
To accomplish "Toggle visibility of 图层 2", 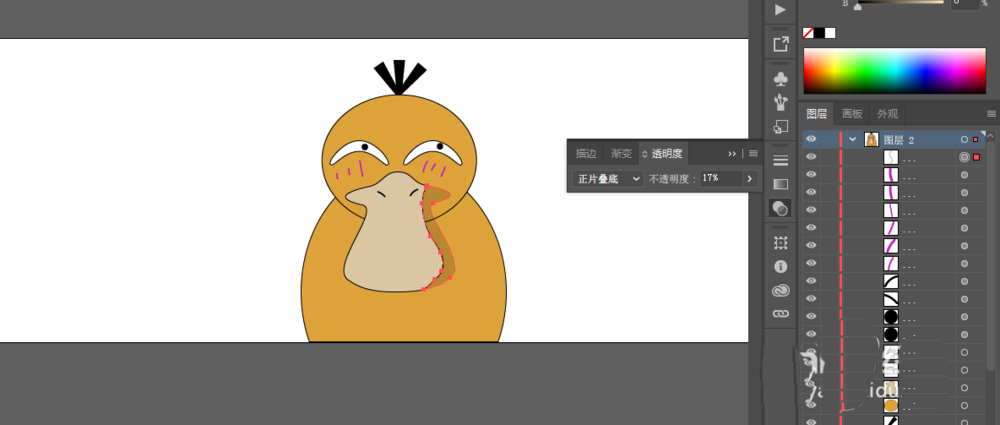I will 811,139.
